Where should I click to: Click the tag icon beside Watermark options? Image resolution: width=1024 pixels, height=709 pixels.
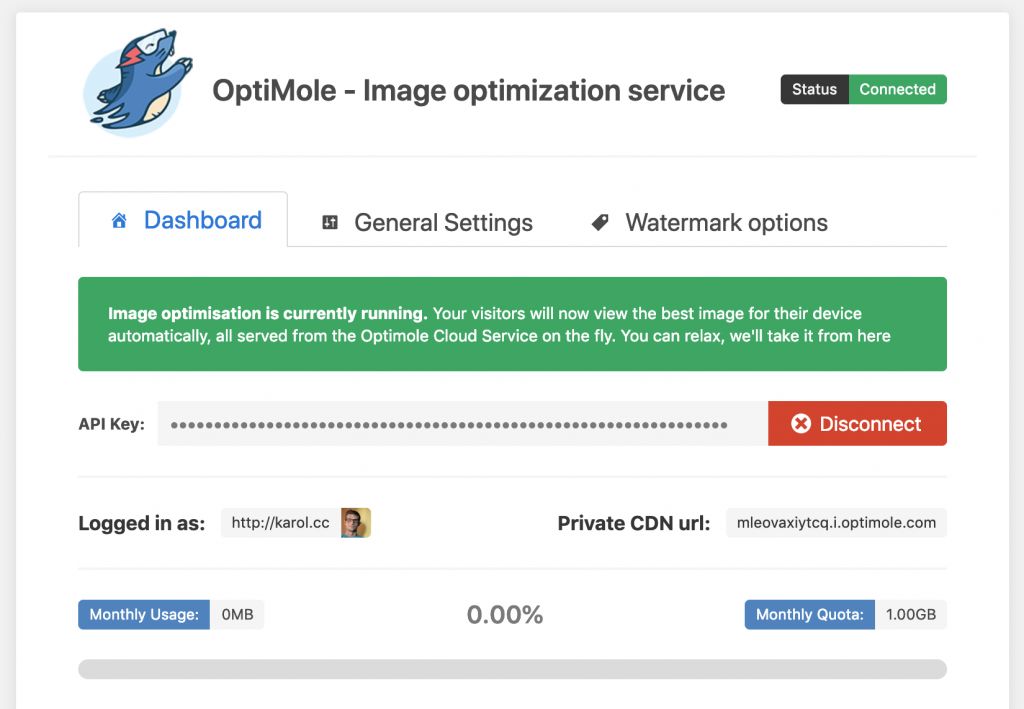(x=600, y=222)
